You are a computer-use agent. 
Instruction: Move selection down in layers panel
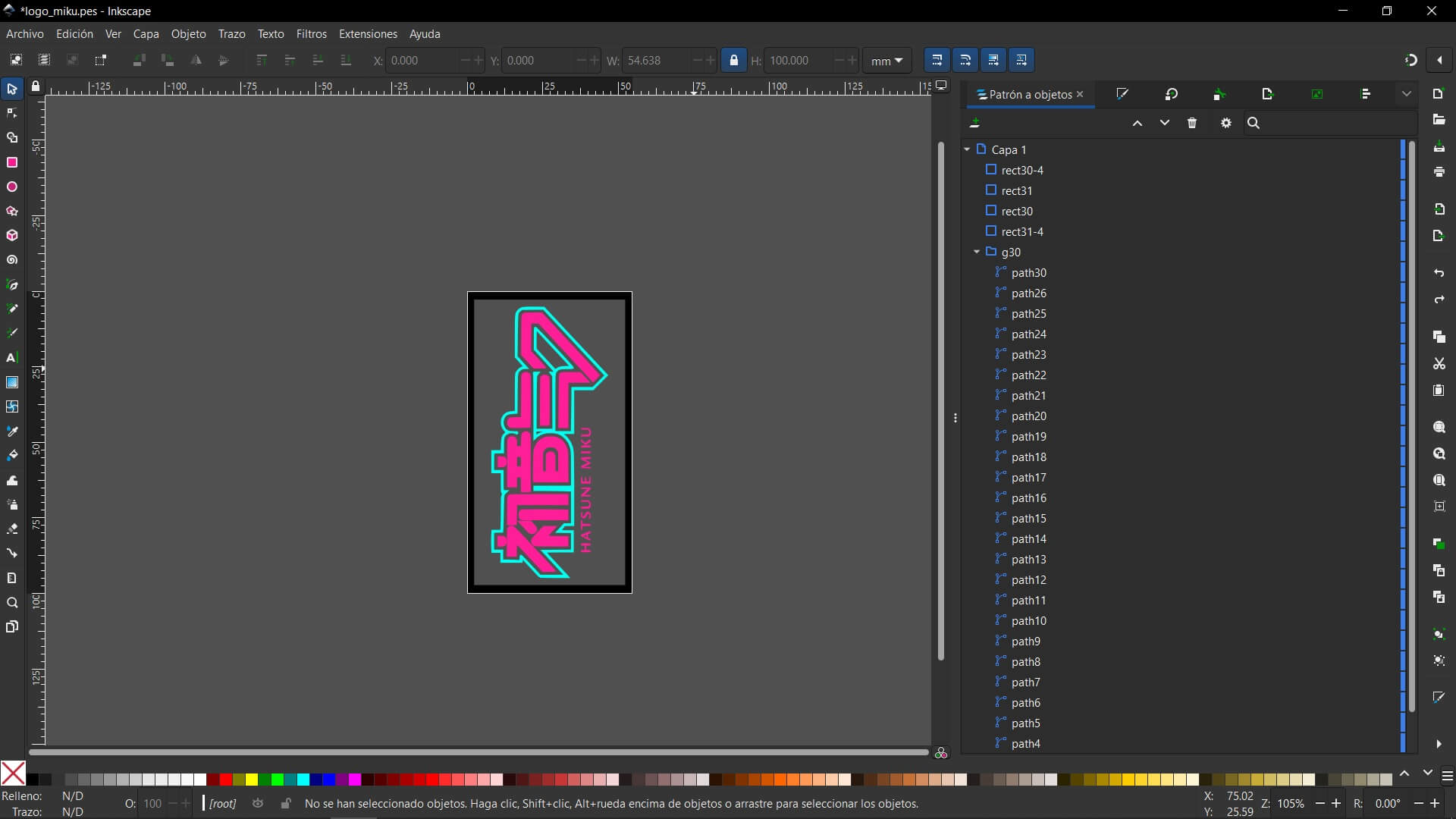click(x=1165, y=123)
